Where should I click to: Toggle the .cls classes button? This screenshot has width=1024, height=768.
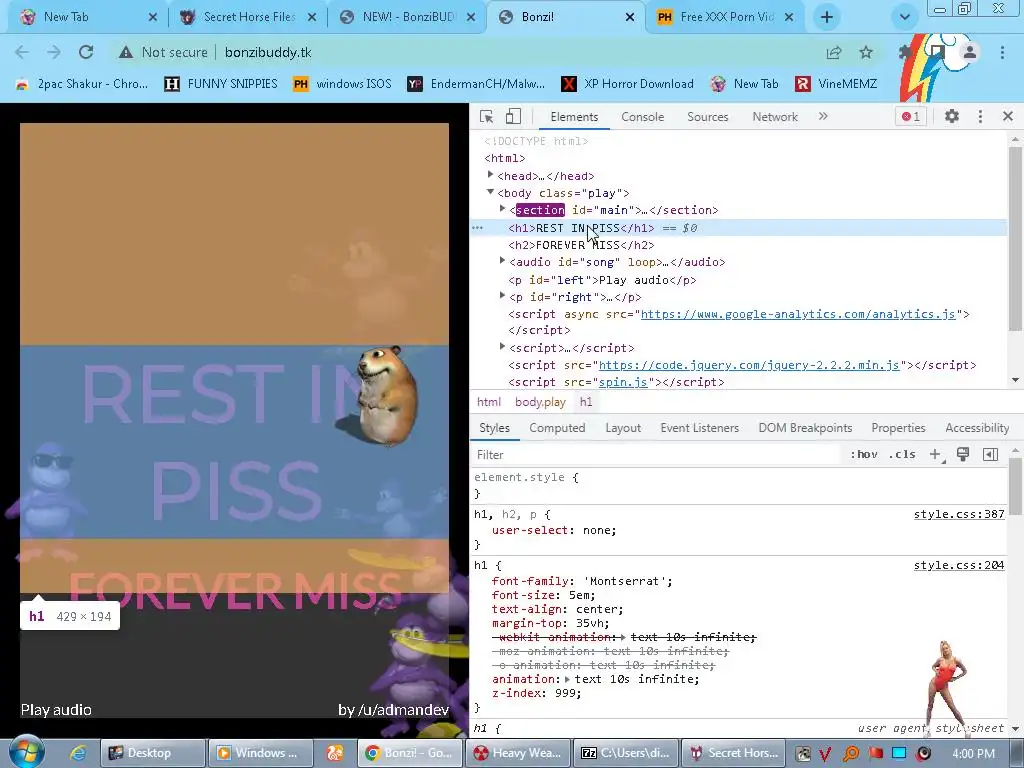click(902, 455)
